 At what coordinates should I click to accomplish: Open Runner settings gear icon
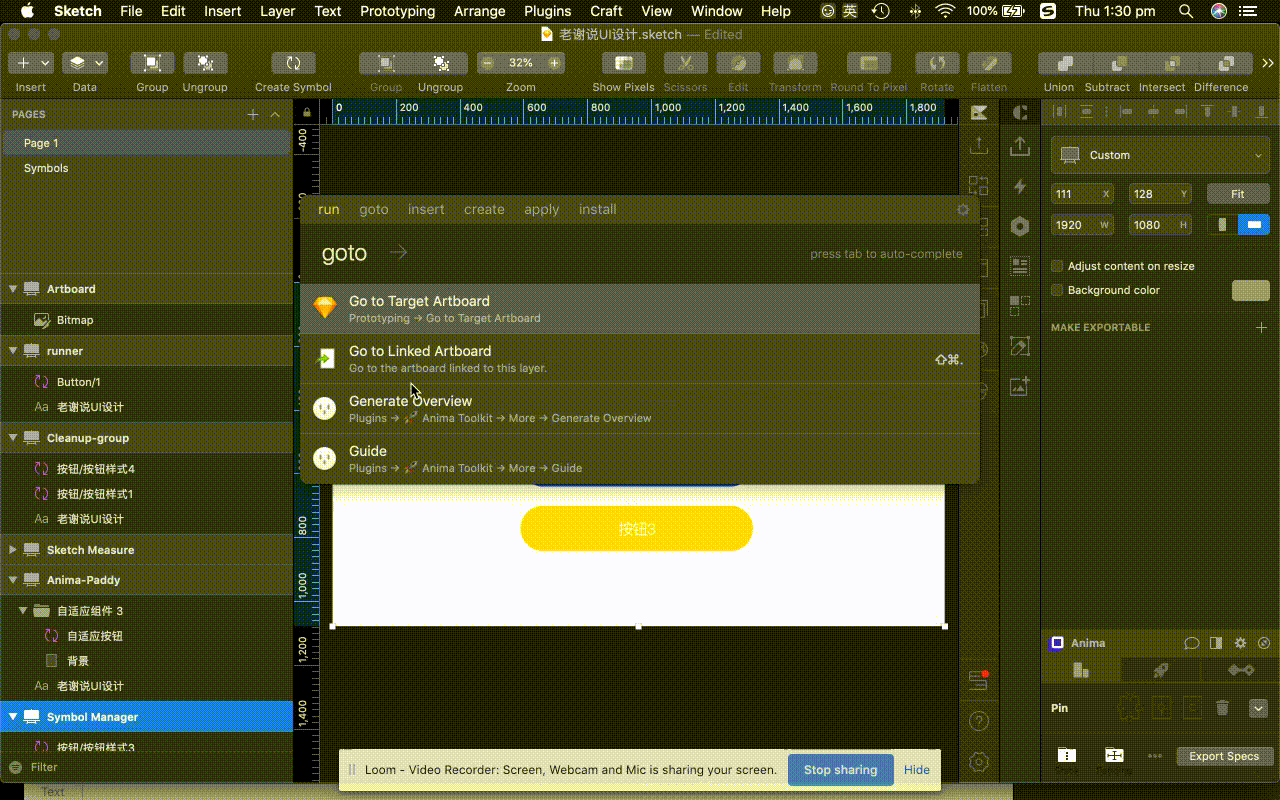click(x=963, y=210)
